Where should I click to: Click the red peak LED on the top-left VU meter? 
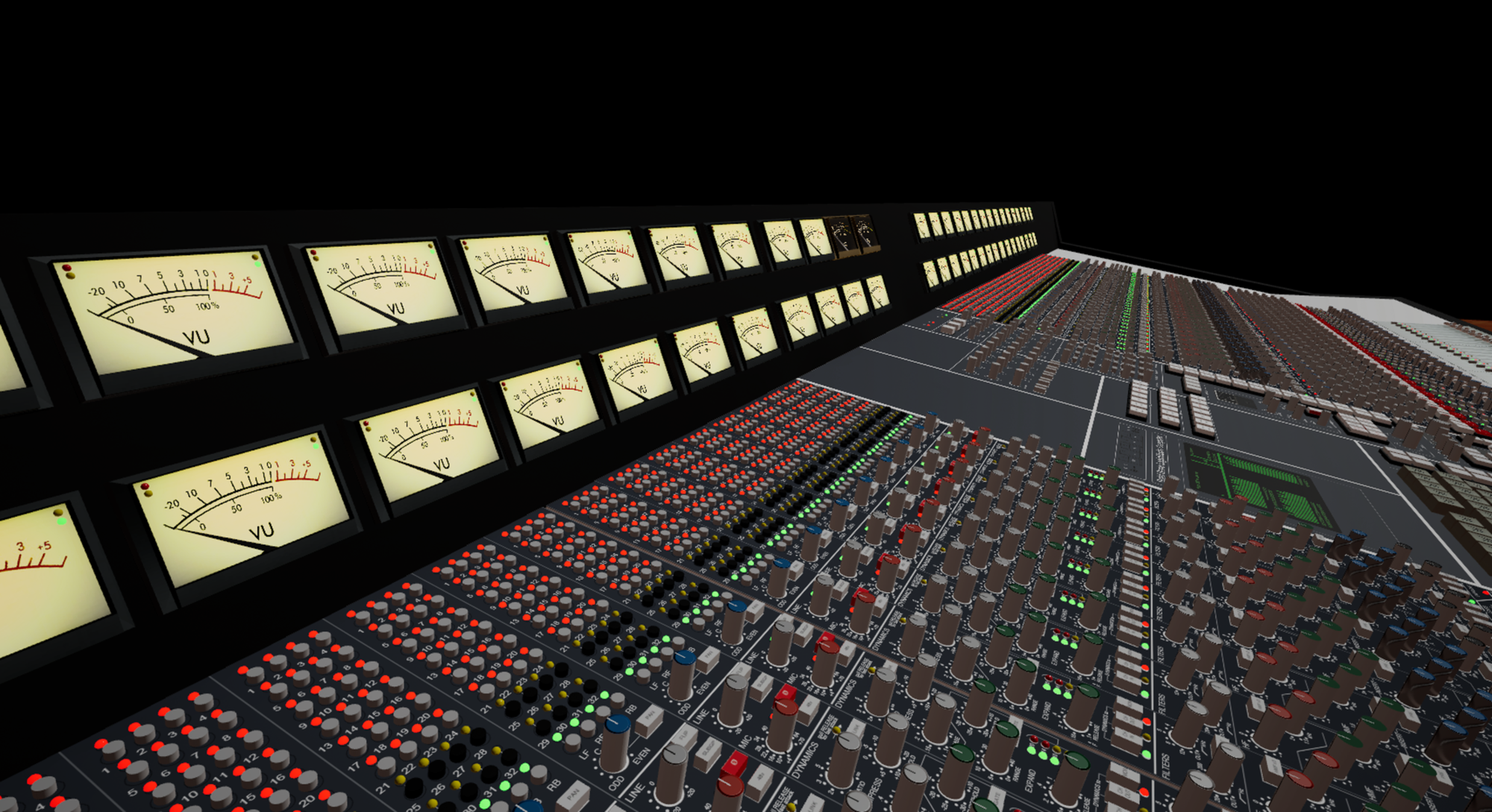pyautogui.click(x=67, y=267)
